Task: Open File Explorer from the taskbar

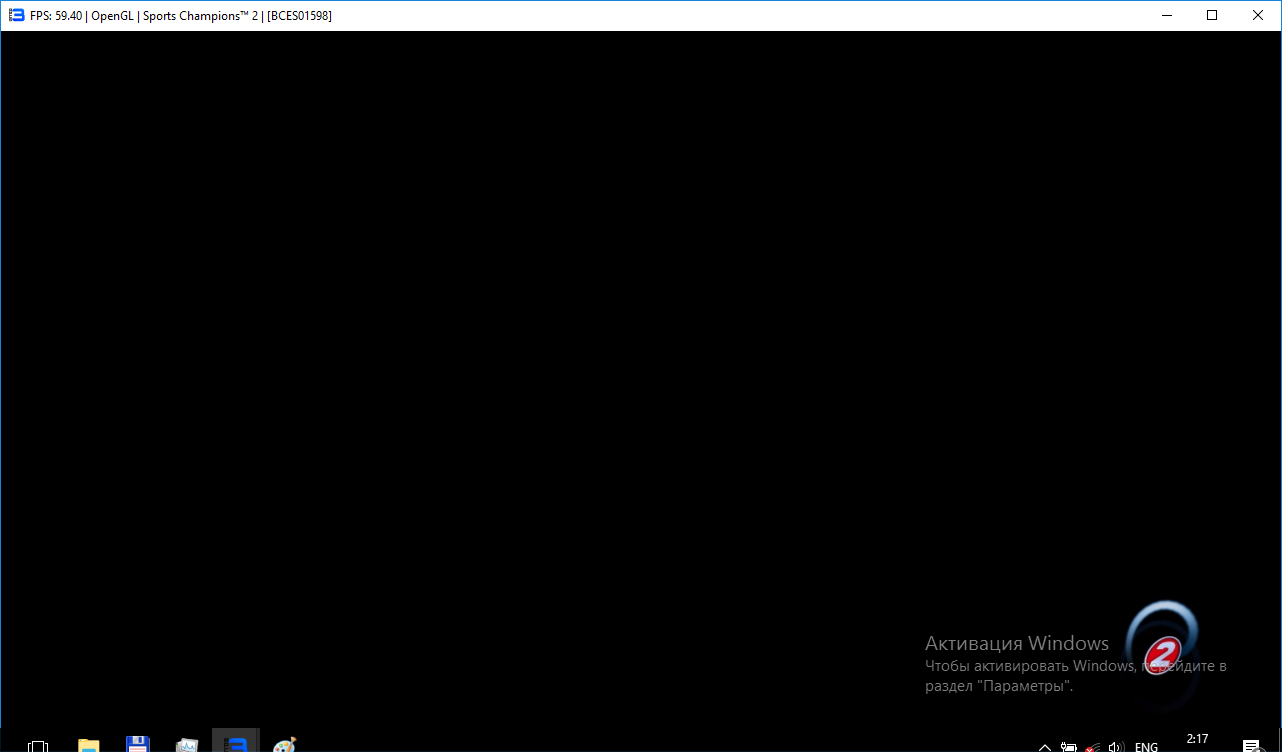Action: [89, 745]
